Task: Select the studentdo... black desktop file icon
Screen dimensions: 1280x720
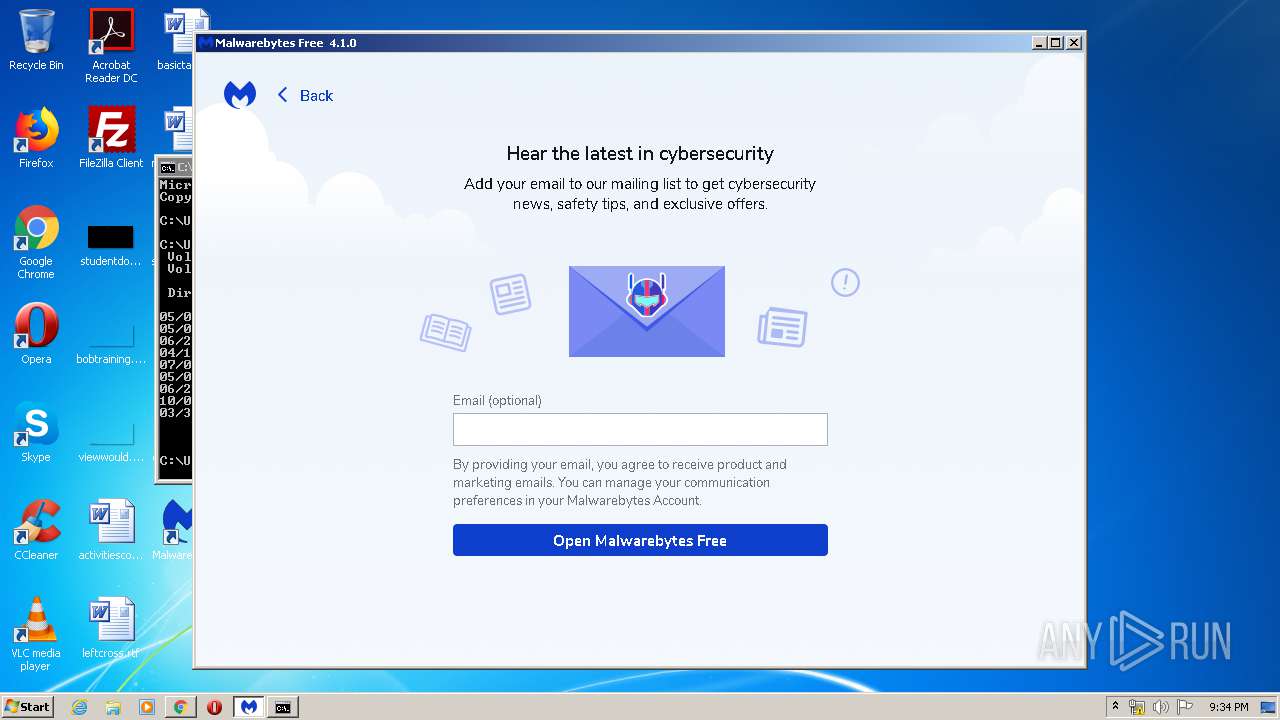Action: coord(111,245)
